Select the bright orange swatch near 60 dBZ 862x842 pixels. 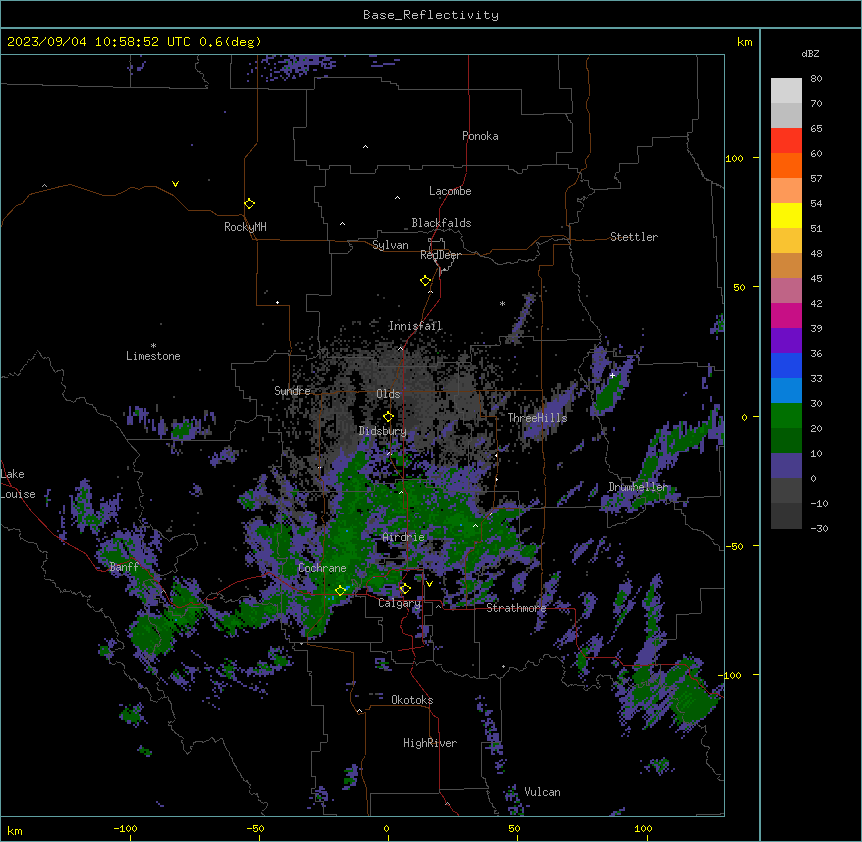click(786, 165)
